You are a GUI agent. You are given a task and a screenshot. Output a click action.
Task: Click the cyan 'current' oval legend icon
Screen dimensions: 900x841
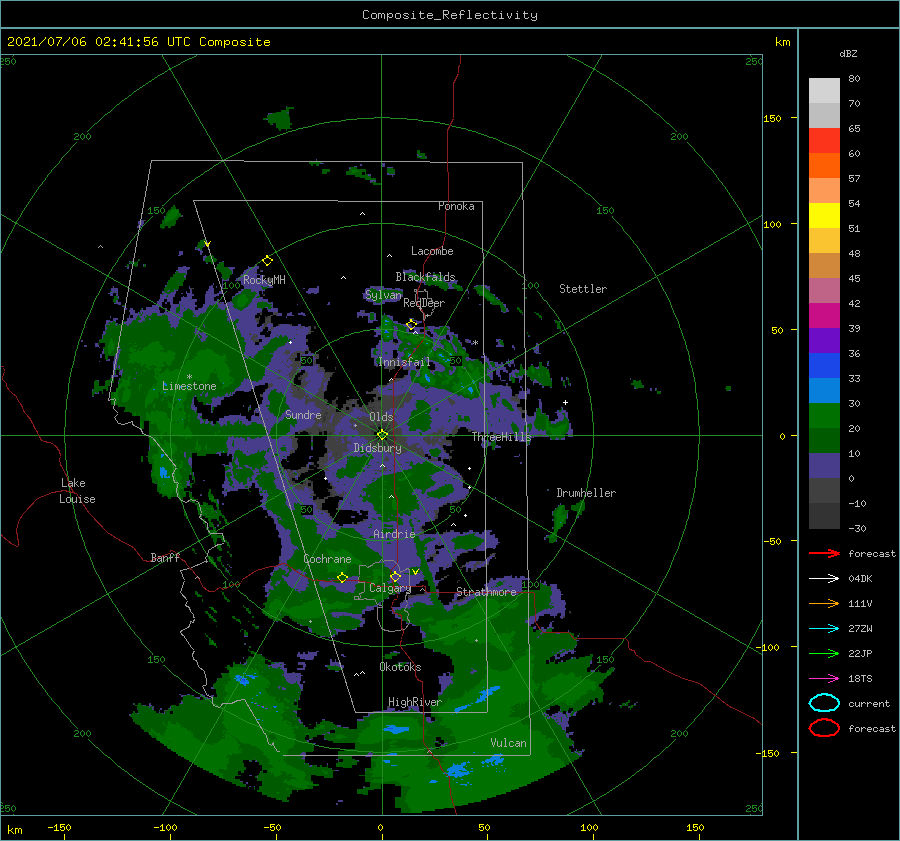point(824,703)
